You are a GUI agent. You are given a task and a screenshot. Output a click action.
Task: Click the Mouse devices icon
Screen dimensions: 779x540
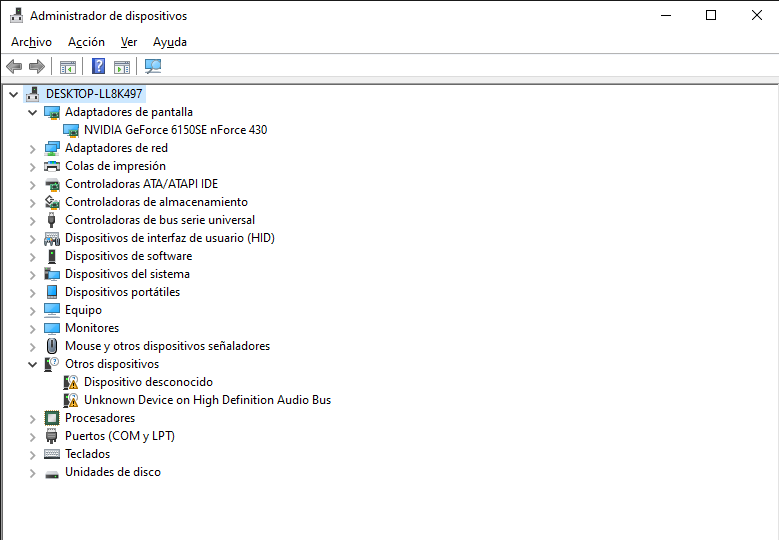52,346
